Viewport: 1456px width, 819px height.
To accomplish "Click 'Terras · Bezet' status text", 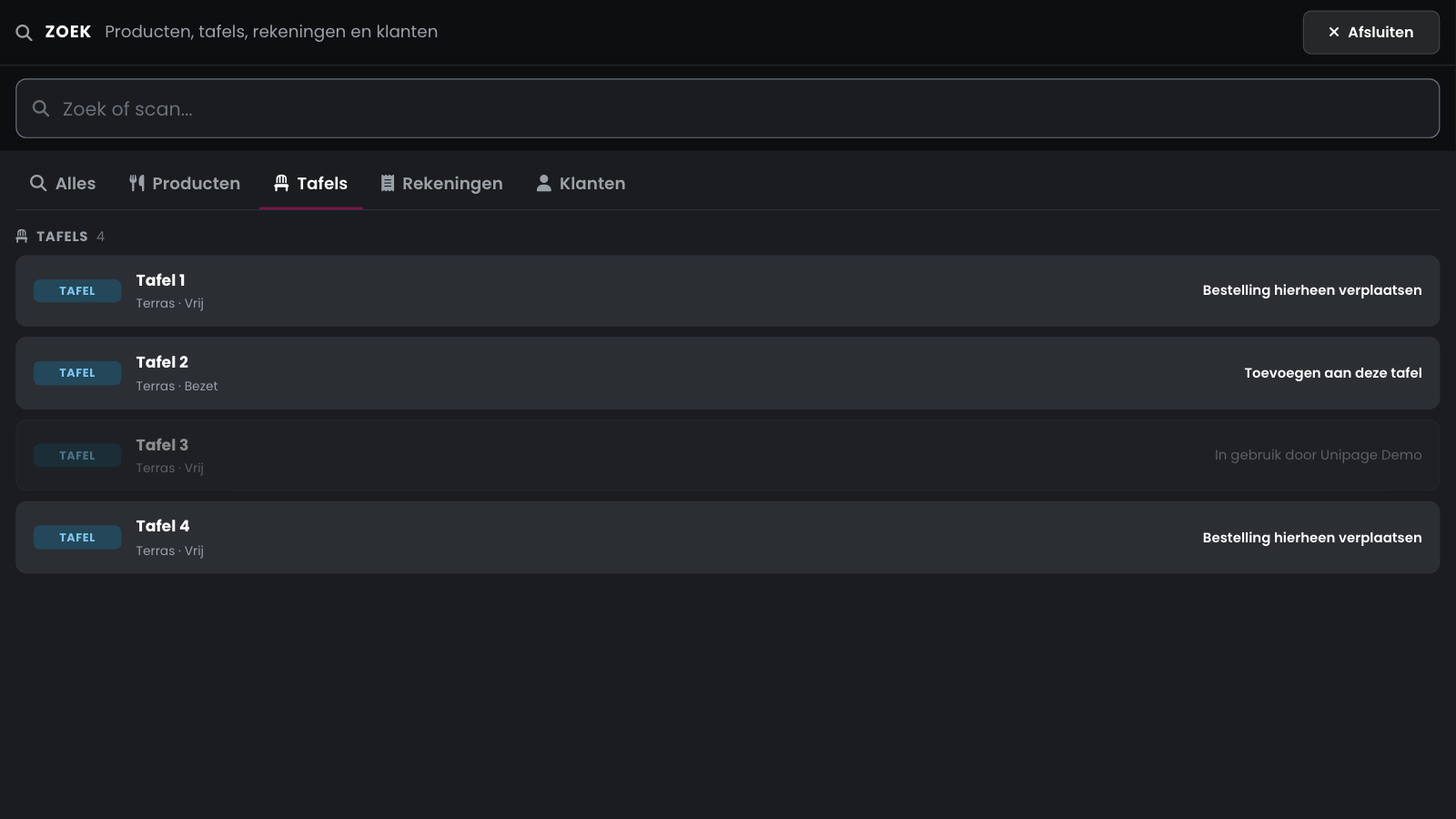I will [177, 386].
